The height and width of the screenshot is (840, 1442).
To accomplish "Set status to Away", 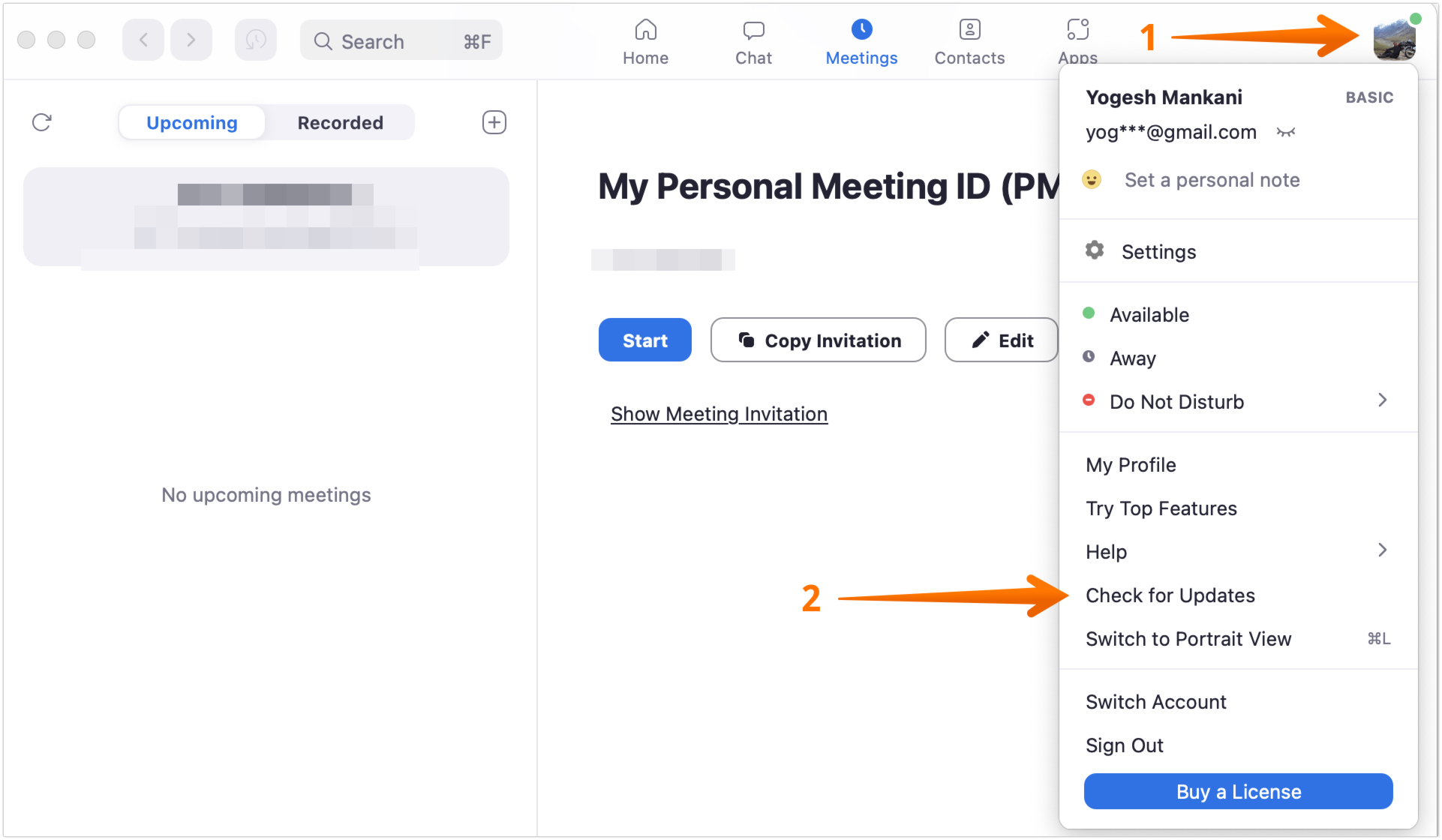I will (x=1132, y=358).
